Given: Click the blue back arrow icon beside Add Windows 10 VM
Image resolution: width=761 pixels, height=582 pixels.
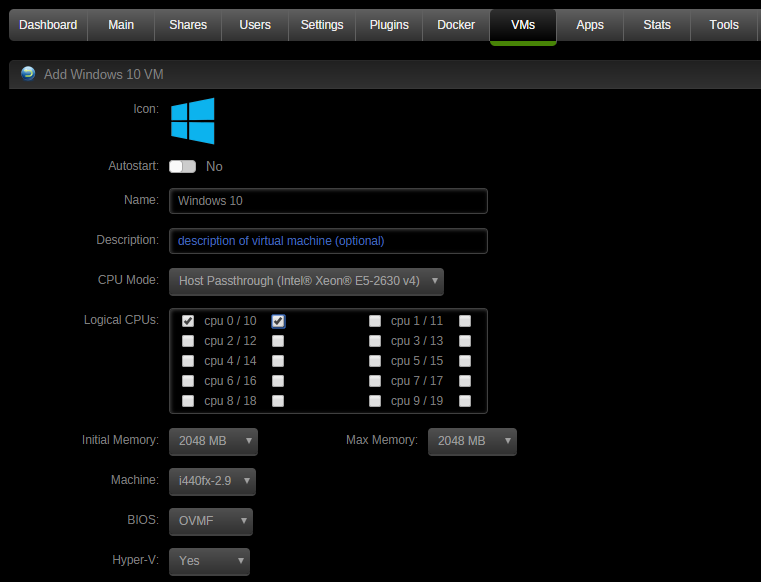Looking at the screenshot, I should tap(28, 73).
